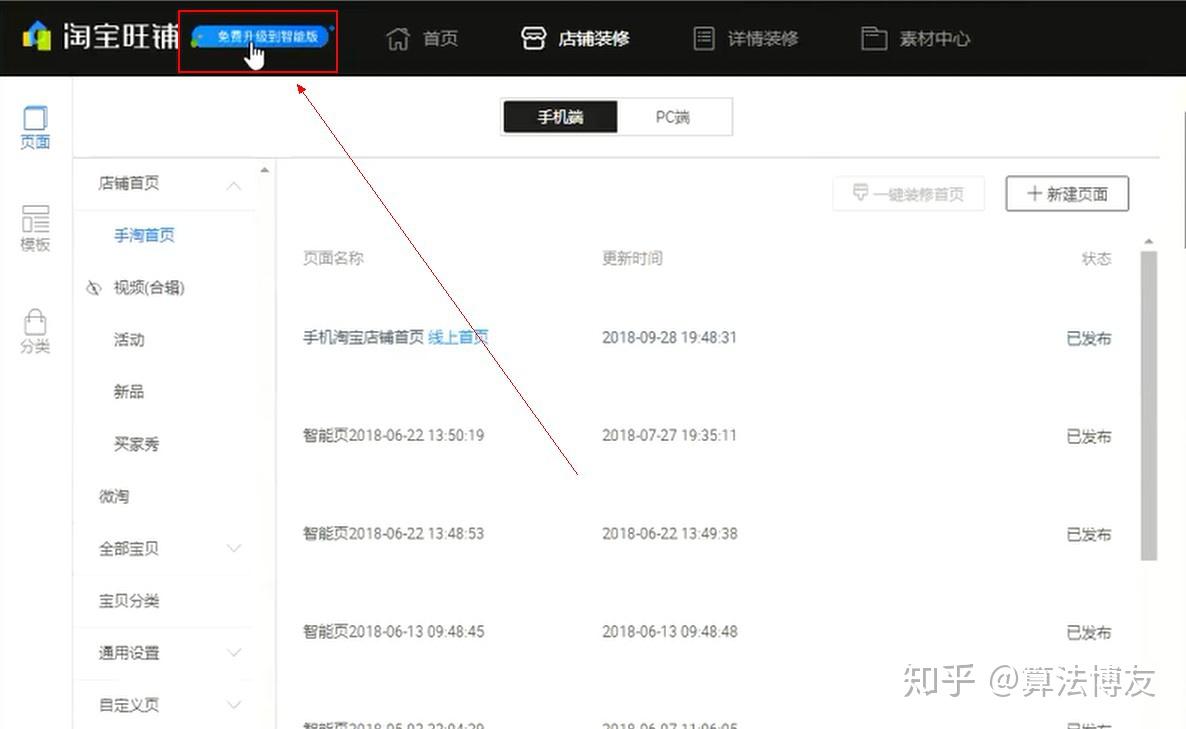Click the page list scrollbar thumb
This screenshot has height=729, width=1186.
[x=1149, y=405]
